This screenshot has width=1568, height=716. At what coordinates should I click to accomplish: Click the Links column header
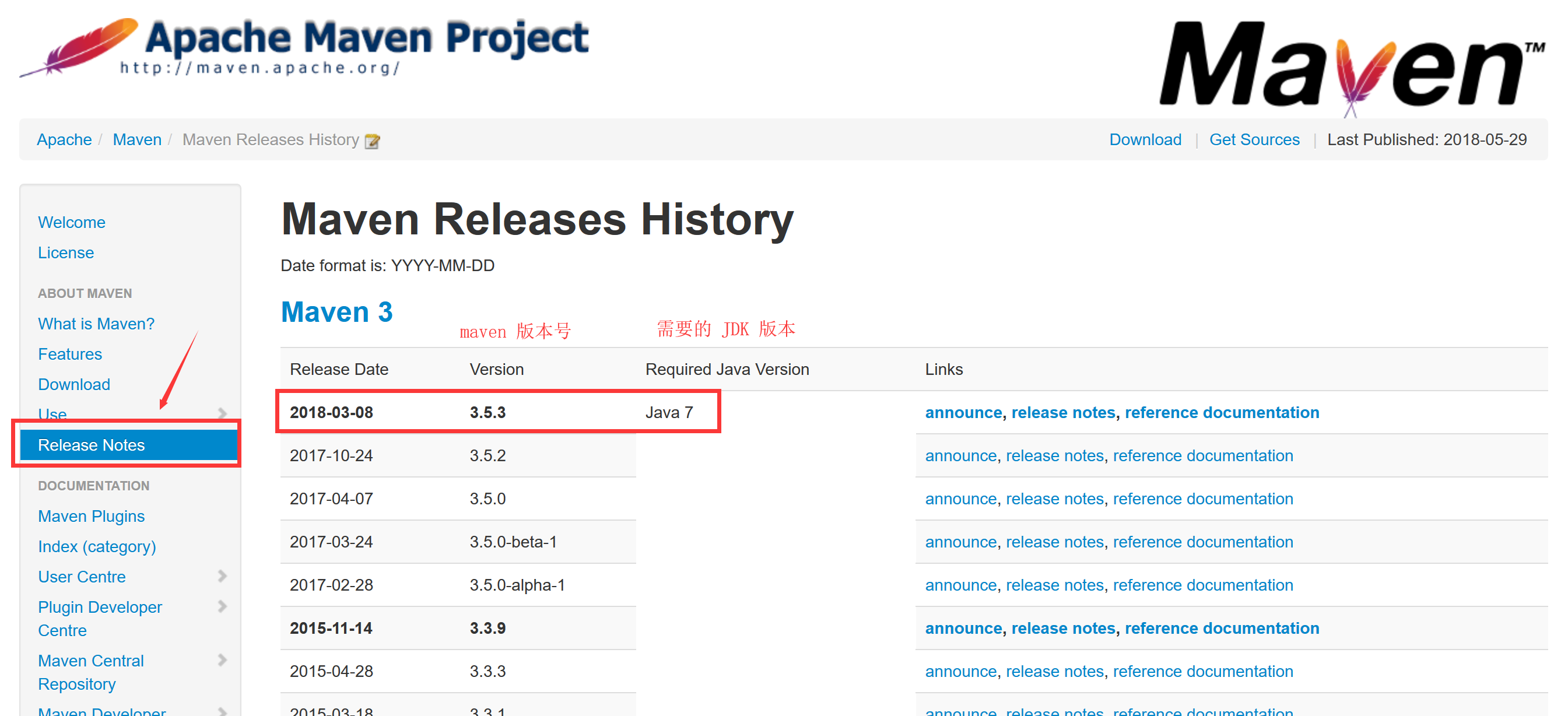pos(943,369)
